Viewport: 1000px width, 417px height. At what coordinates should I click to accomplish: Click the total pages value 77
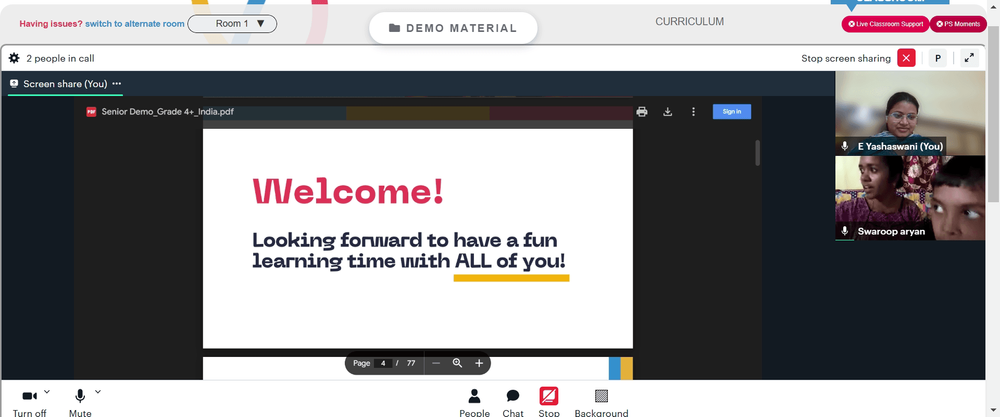click(411, 363)
